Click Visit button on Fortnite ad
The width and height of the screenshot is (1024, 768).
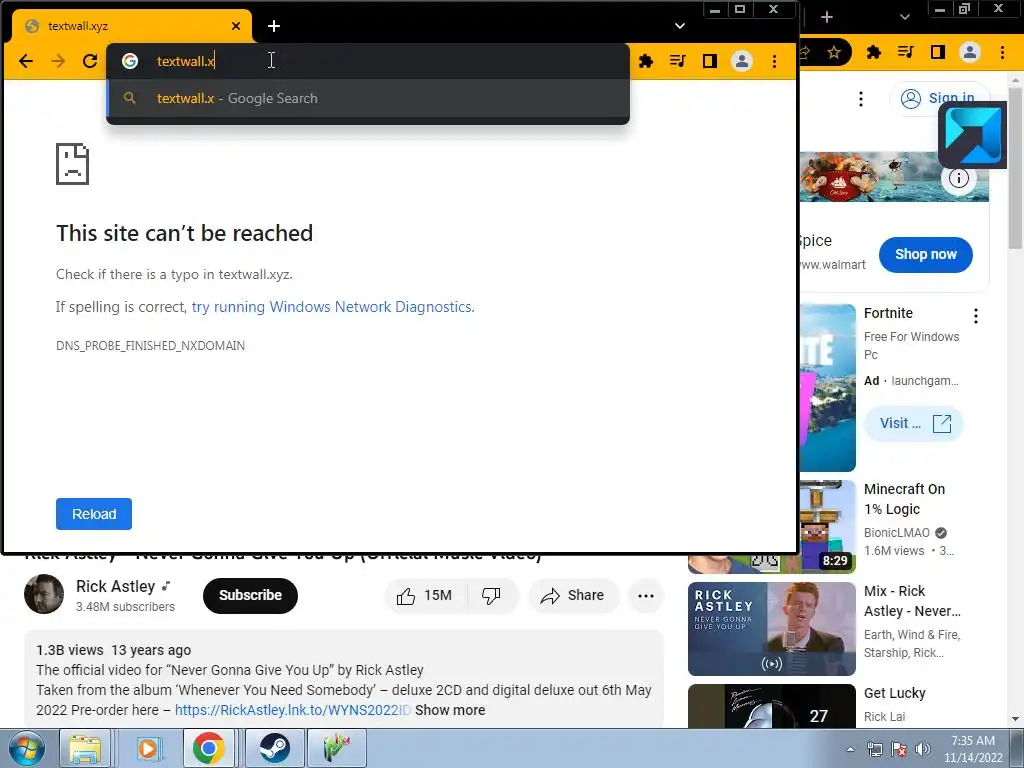914,423
